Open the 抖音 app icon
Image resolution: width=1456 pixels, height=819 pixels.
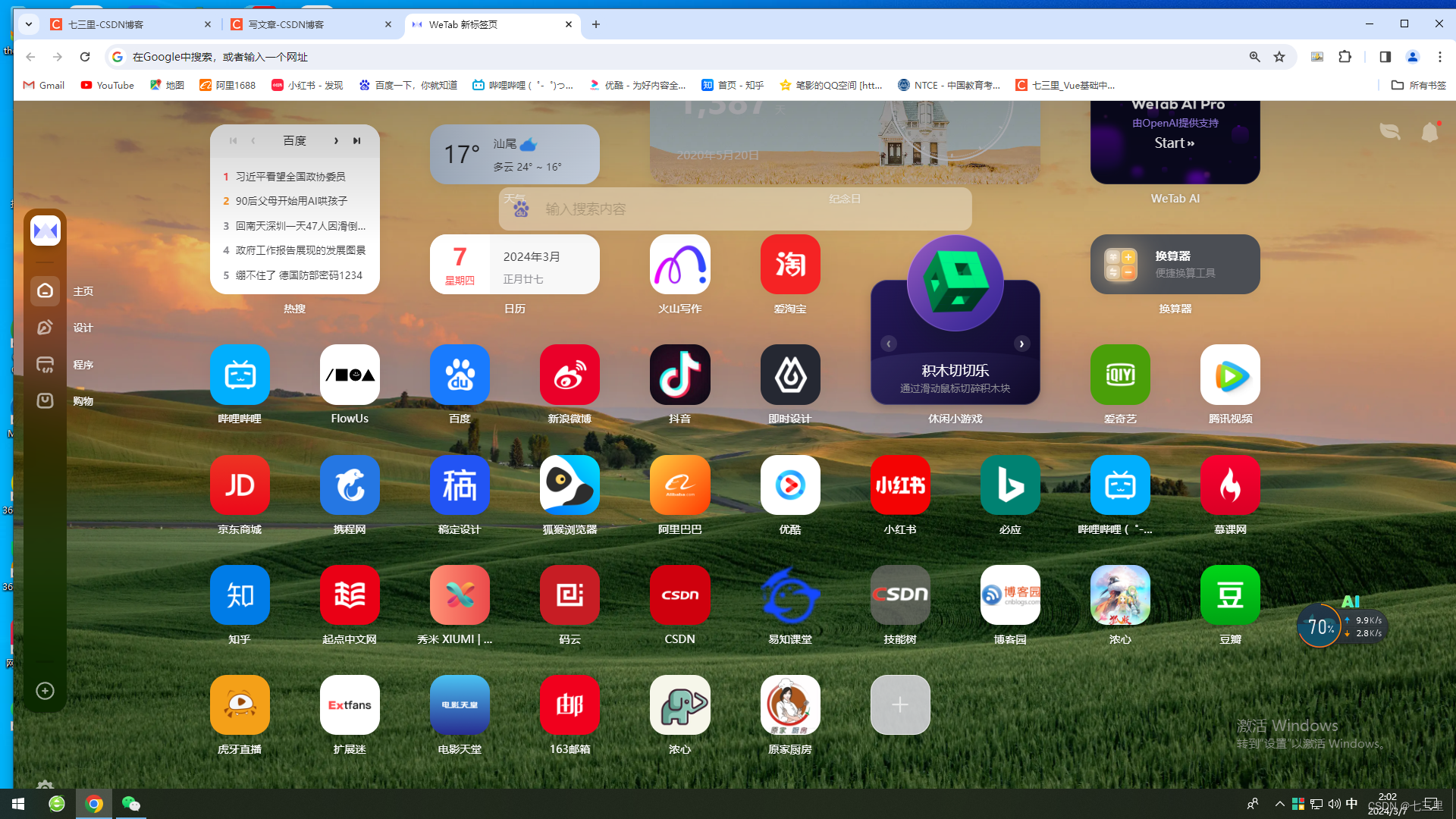click(x=679, y=375)
